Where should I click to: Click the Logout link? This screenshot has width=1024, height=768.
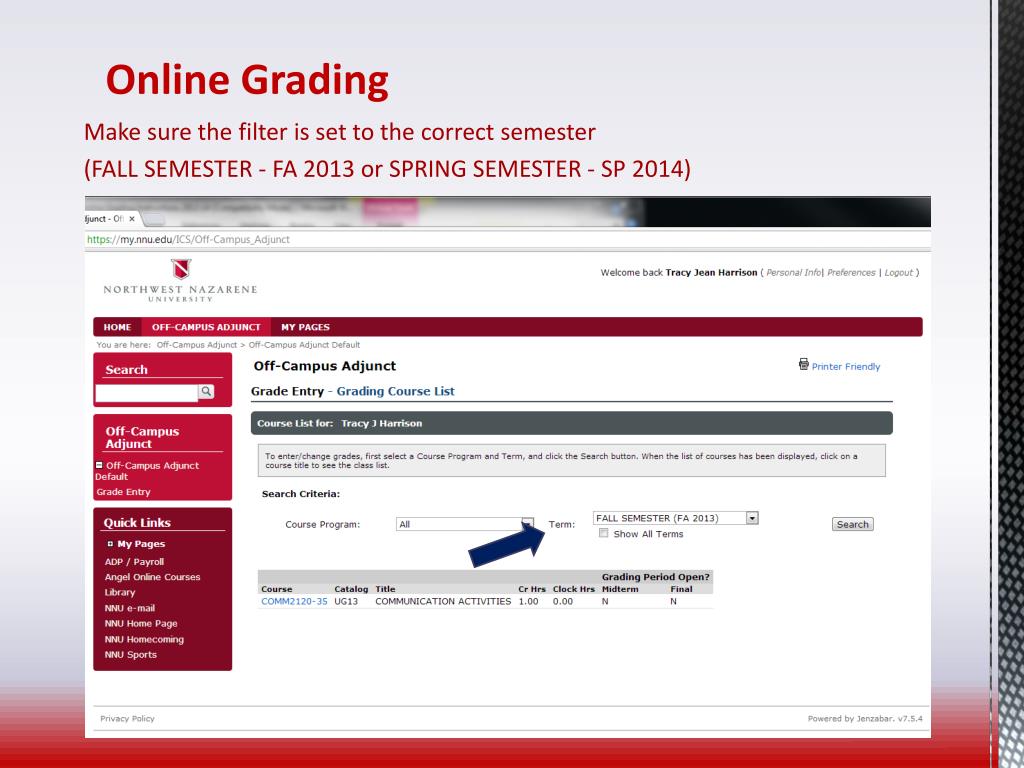coord(899,273)
